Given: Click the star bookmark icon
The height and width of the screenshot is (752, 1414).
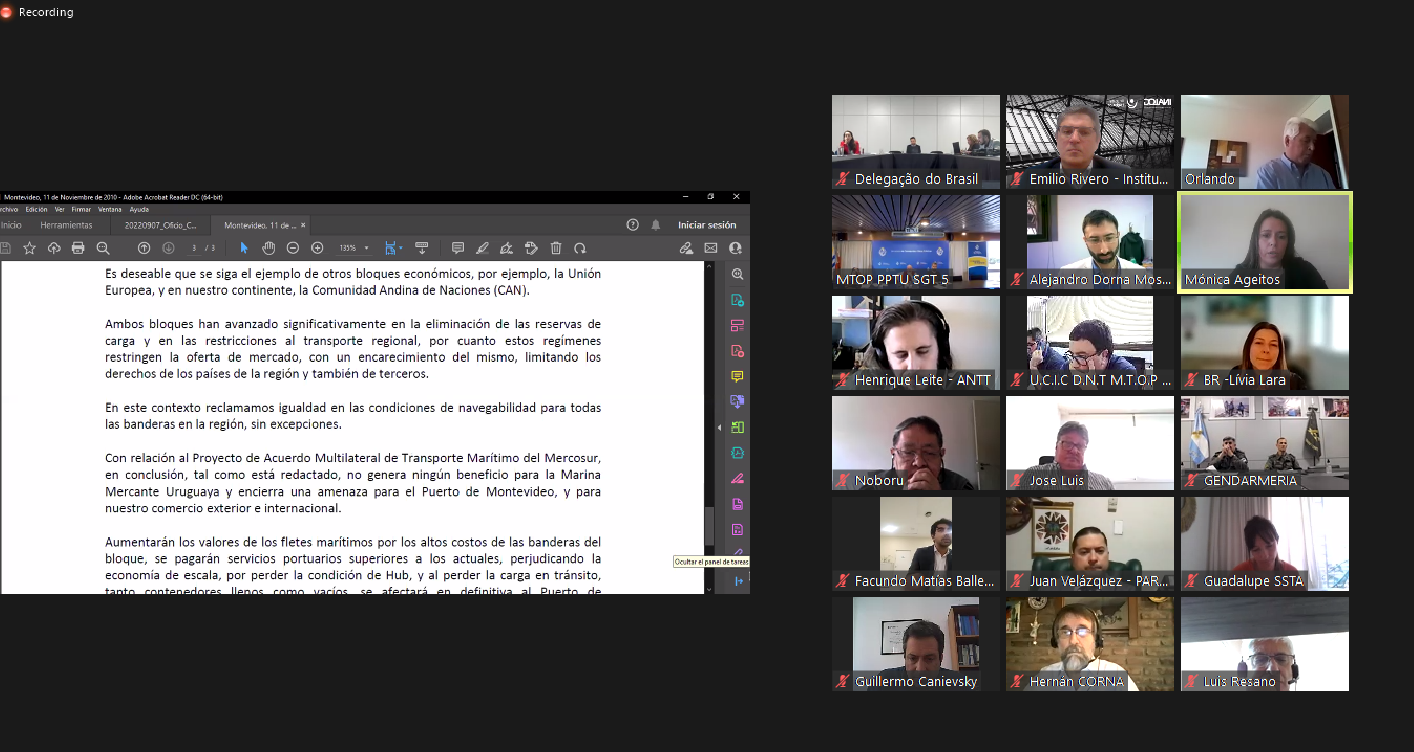Looking at the screenshot, I should (x=29, y=248).
